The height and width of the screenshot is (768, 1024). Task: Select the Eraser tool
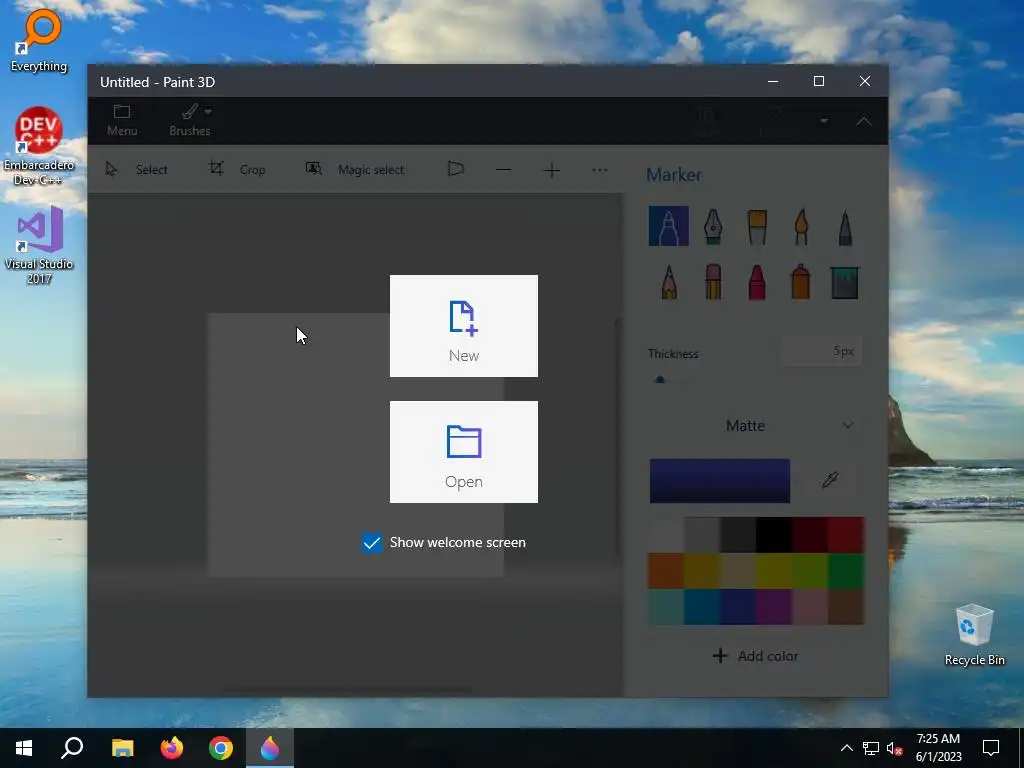pyautogui.click(x=713, y=282)
